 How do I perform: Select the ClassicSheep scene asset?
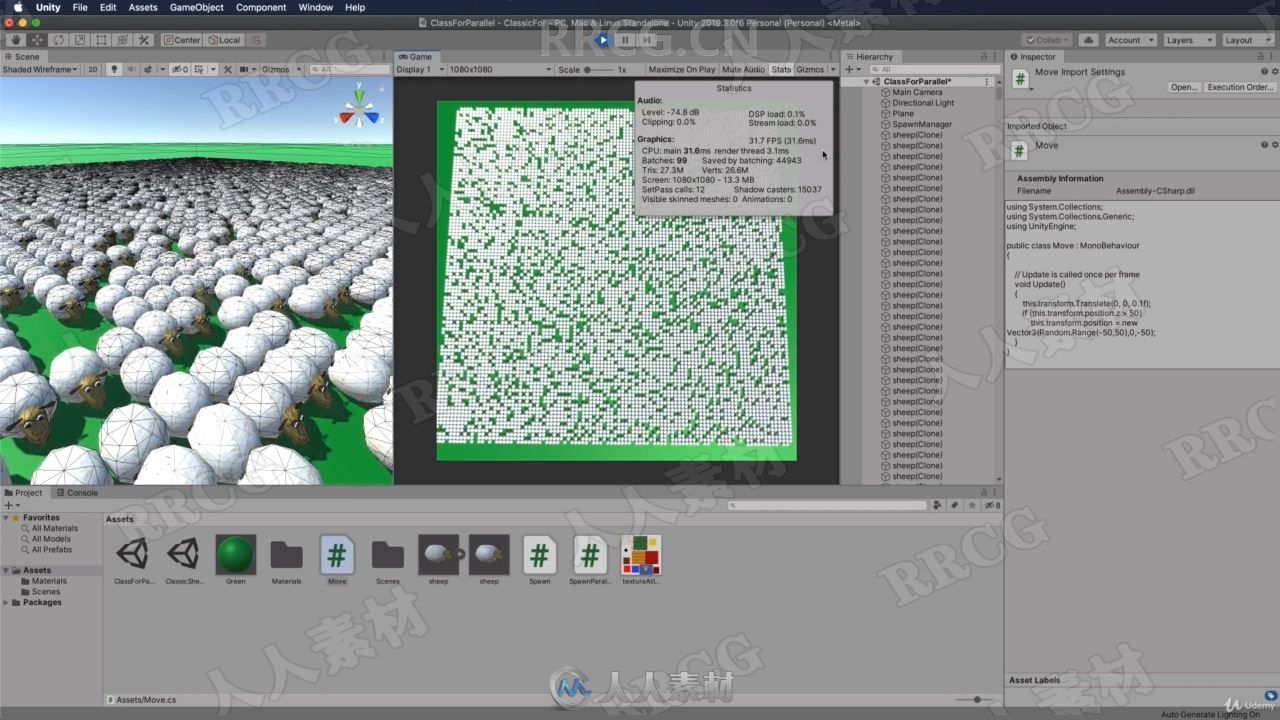point(184,555)
